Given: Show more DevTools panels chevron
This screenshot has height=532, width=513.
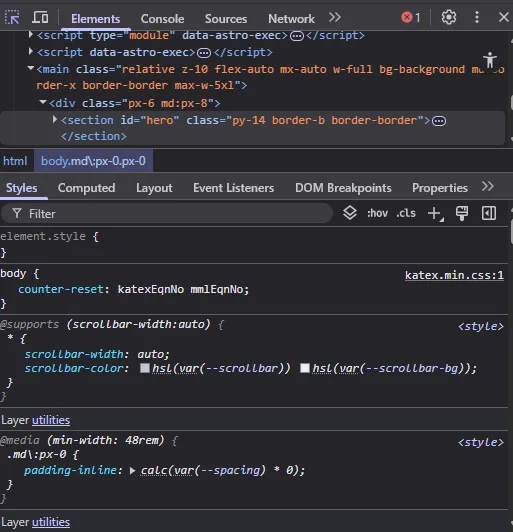Looking at the screenshot, I should pyautogui.click(x=335, y=17).
